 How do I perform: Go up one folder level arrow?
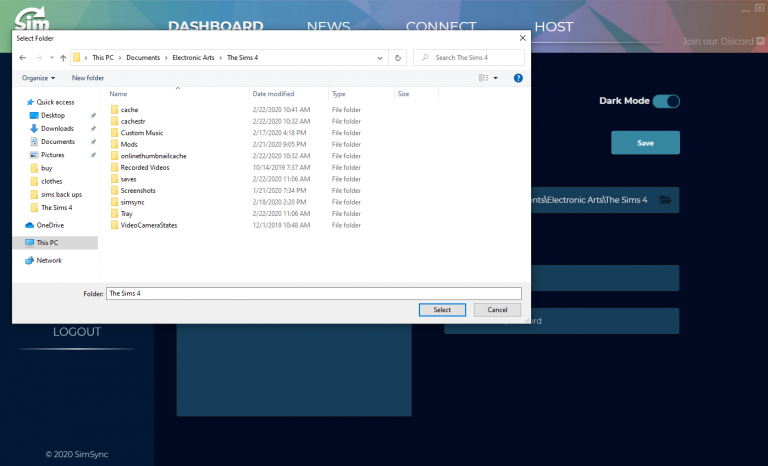coord(63,58)
